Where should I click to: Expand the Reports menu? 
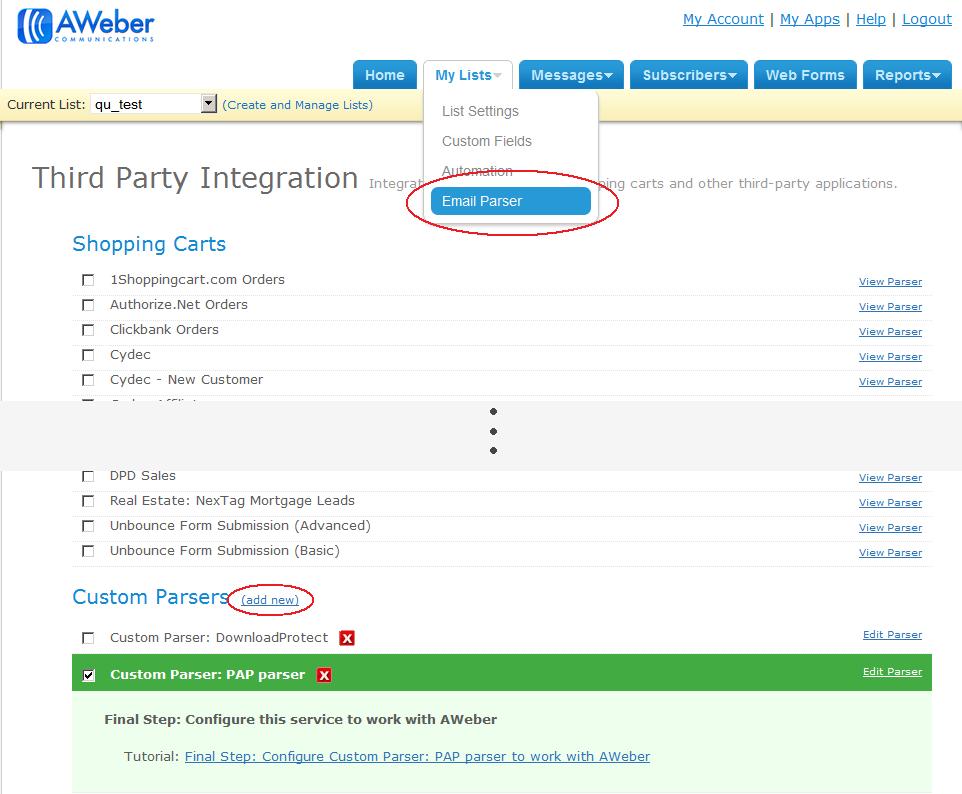pos(907,75)
